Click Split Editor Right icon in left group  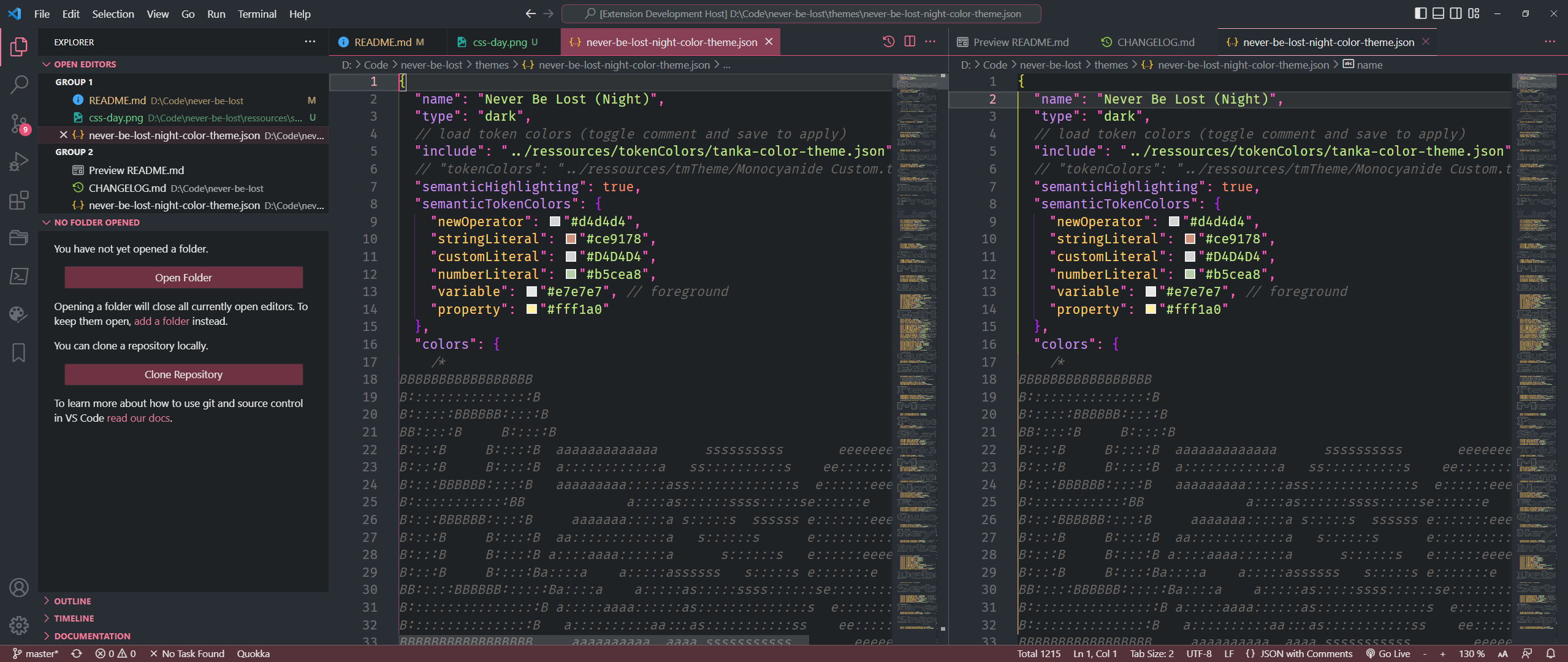click(910, 42)
